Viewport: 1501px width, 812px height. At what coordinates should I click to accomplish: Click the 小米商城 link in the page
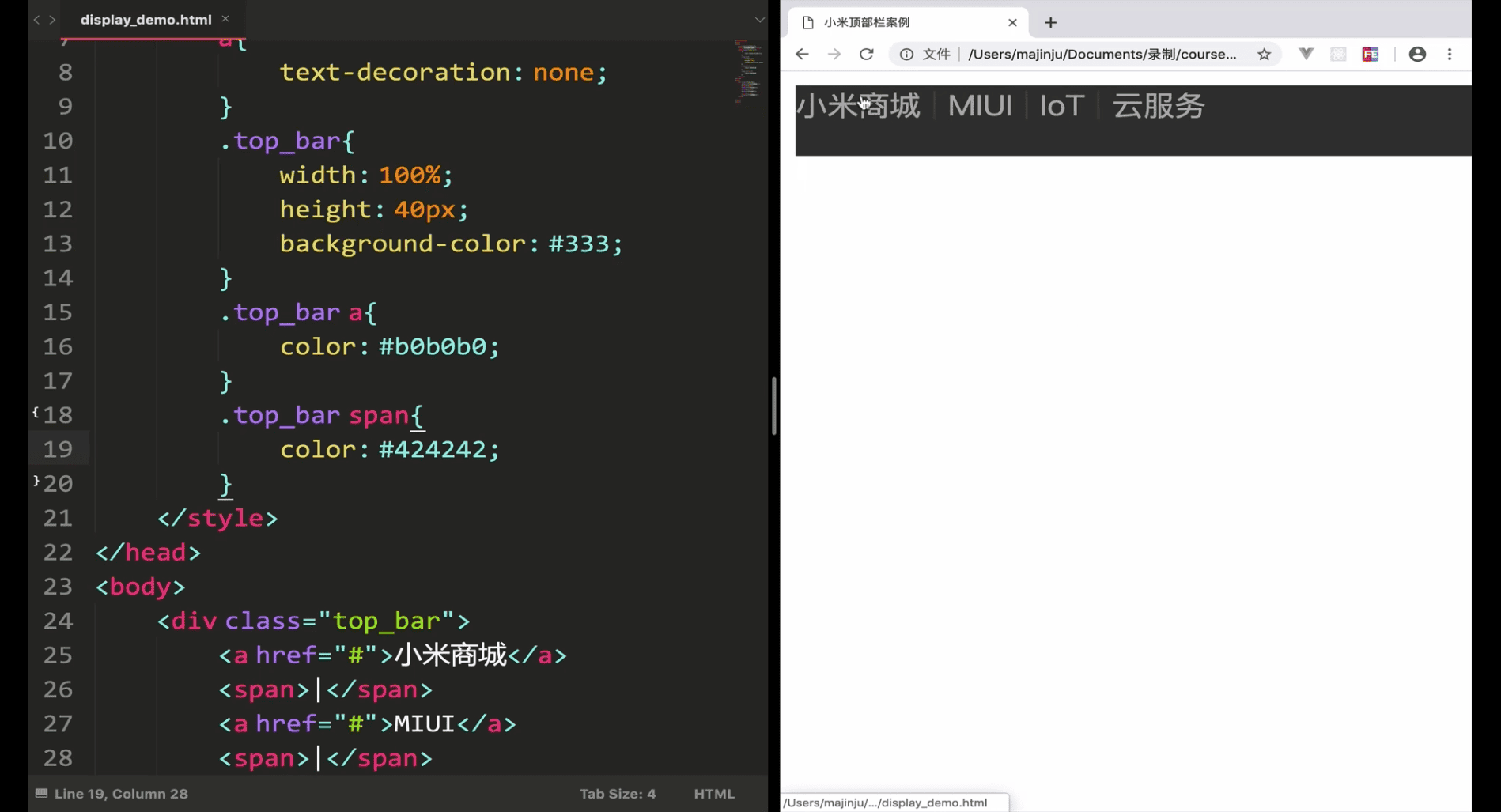coord(858,105)
